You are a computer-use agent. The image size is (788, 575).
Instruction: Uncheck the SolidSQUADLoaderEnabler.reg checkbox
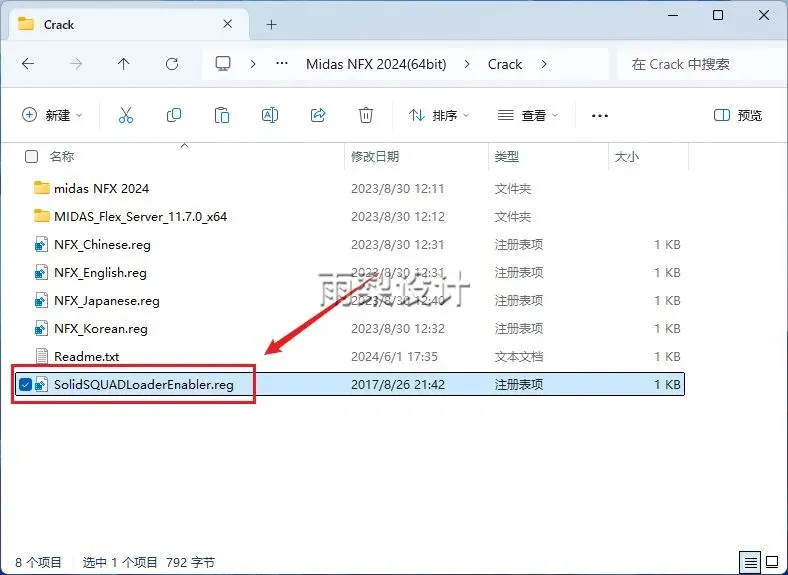[25, 385]
